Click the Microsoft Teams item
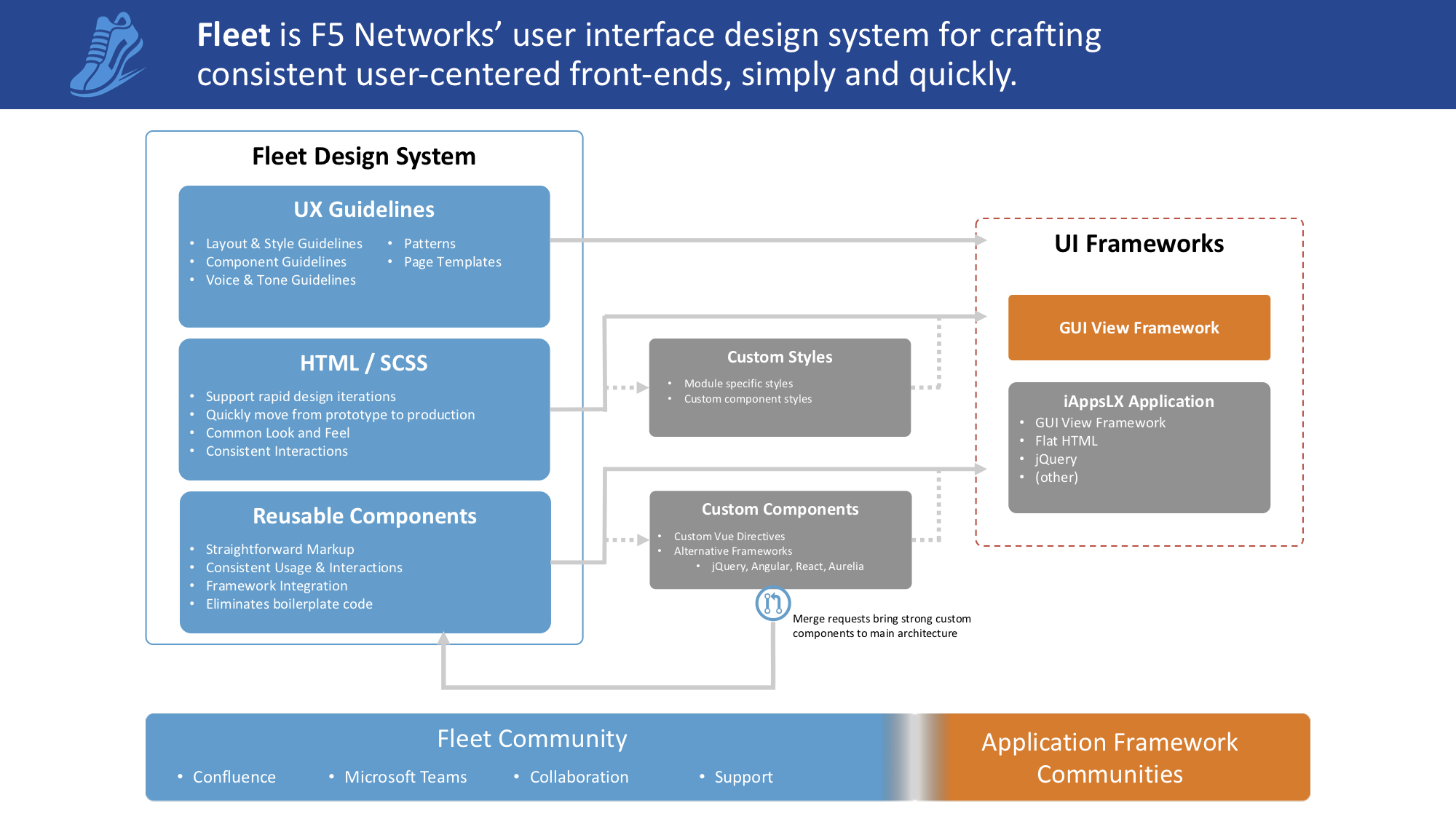The width and height of the screenshot is (1456, 819). [405, 777]
